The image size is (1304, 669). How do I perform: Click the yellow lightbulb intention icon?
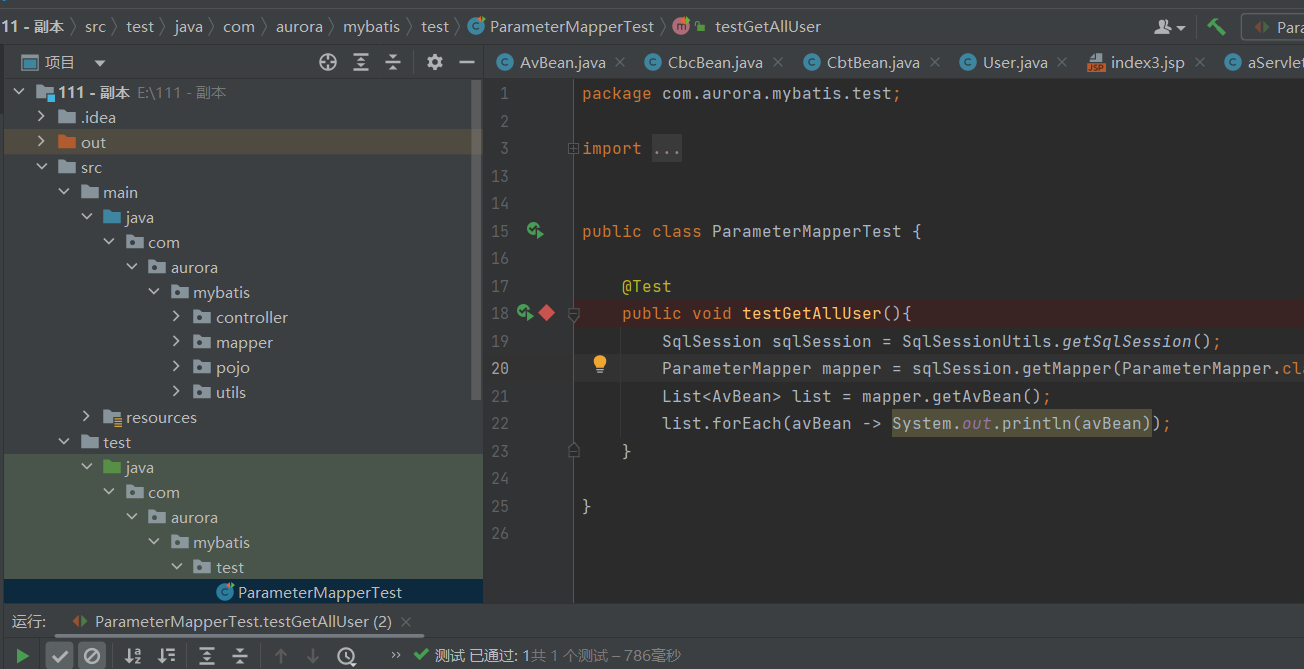click(600, 364)
